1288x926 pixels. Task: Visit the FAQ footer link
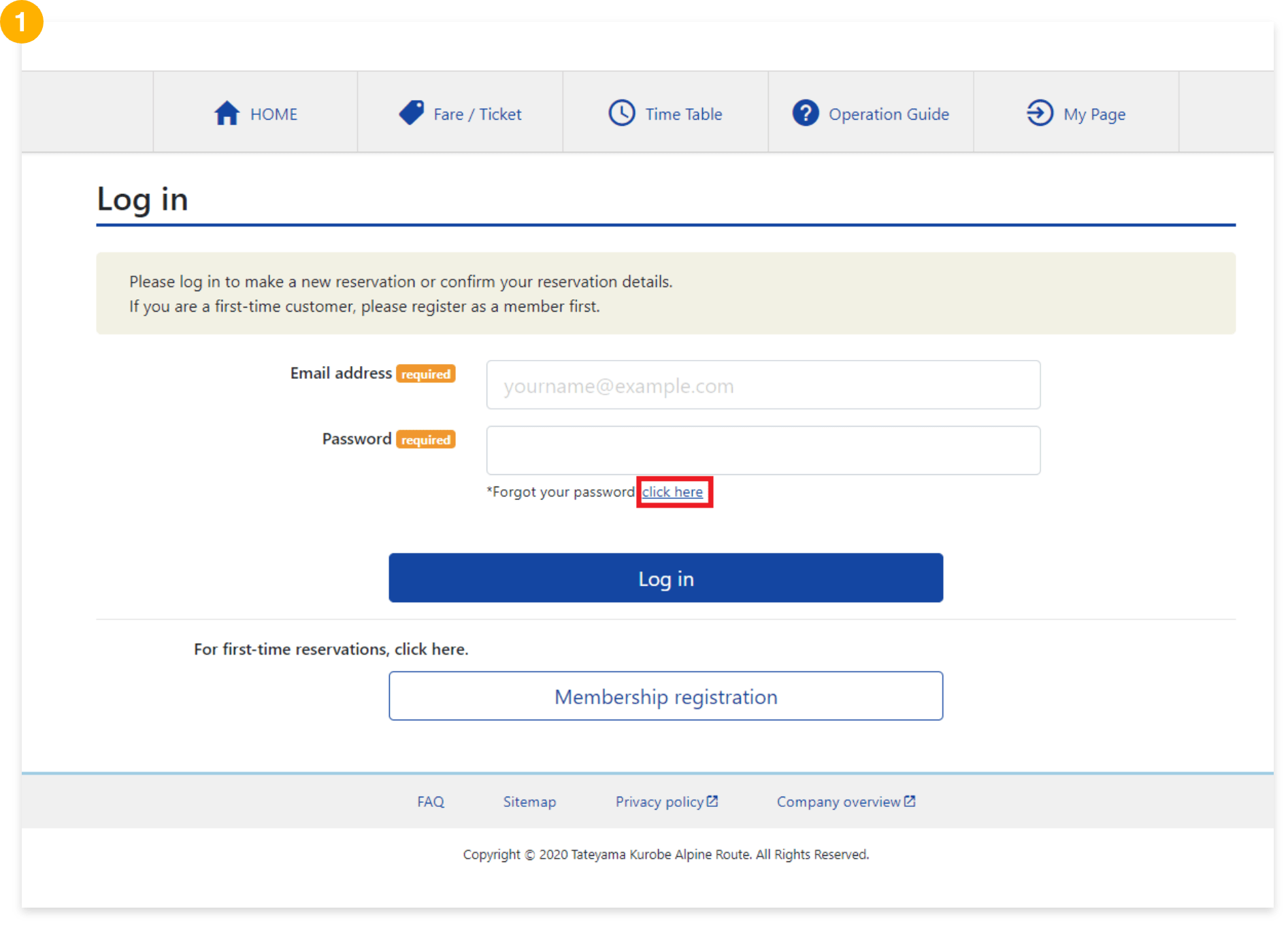tap(431, 801)
